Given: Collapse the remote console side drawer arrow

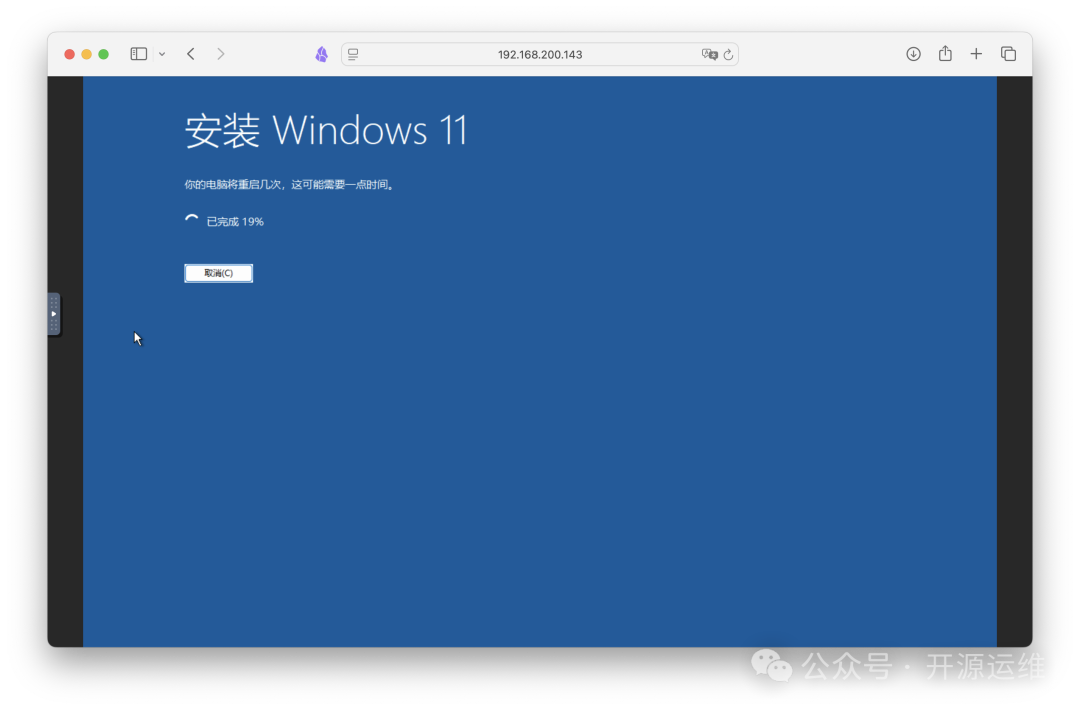Looking at the screenshot, I should [54, 313].
